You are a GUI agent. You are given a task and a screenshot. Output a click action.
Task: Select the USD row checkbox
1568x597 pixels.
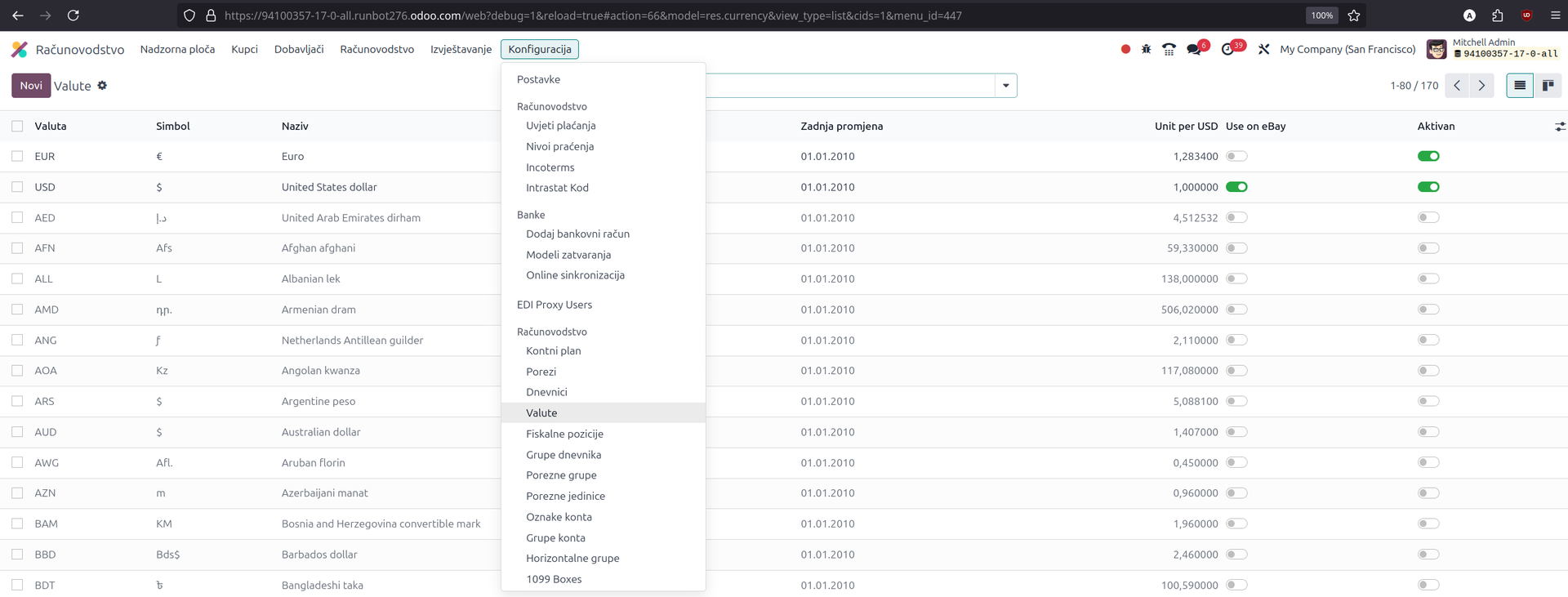17,187
